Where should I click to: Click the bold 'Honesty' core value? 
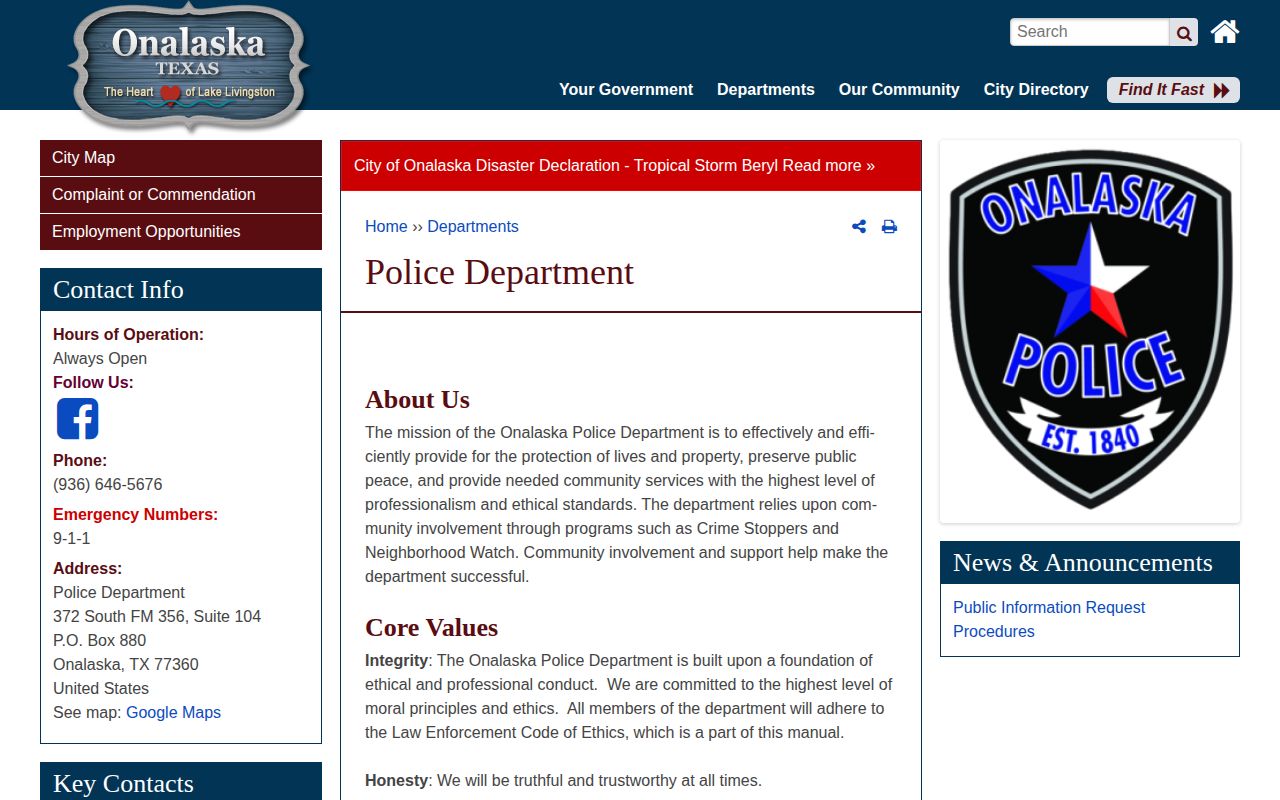396,781
